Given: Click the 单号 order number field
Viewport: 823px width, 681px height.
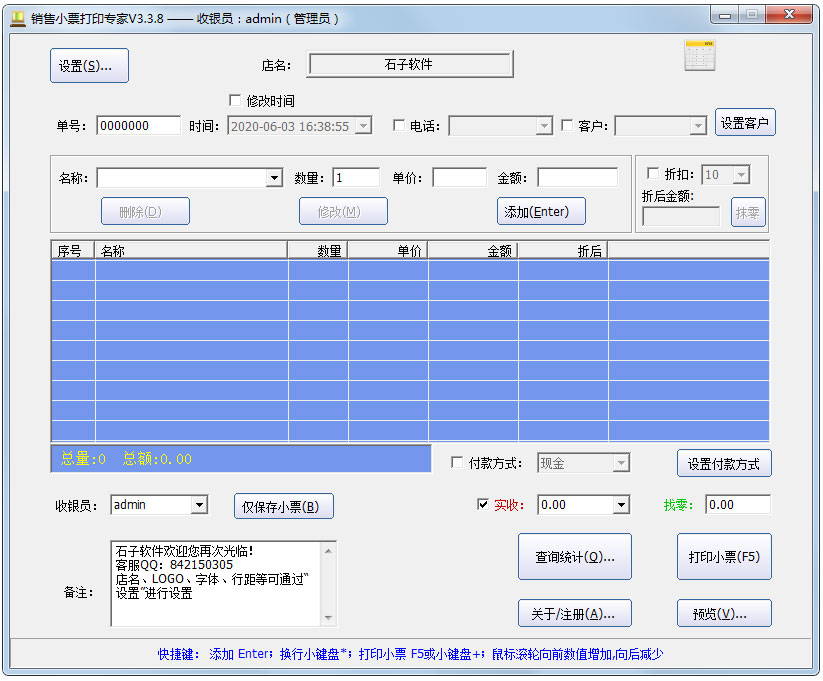Looking at the screenshot, I should [138, 126].
